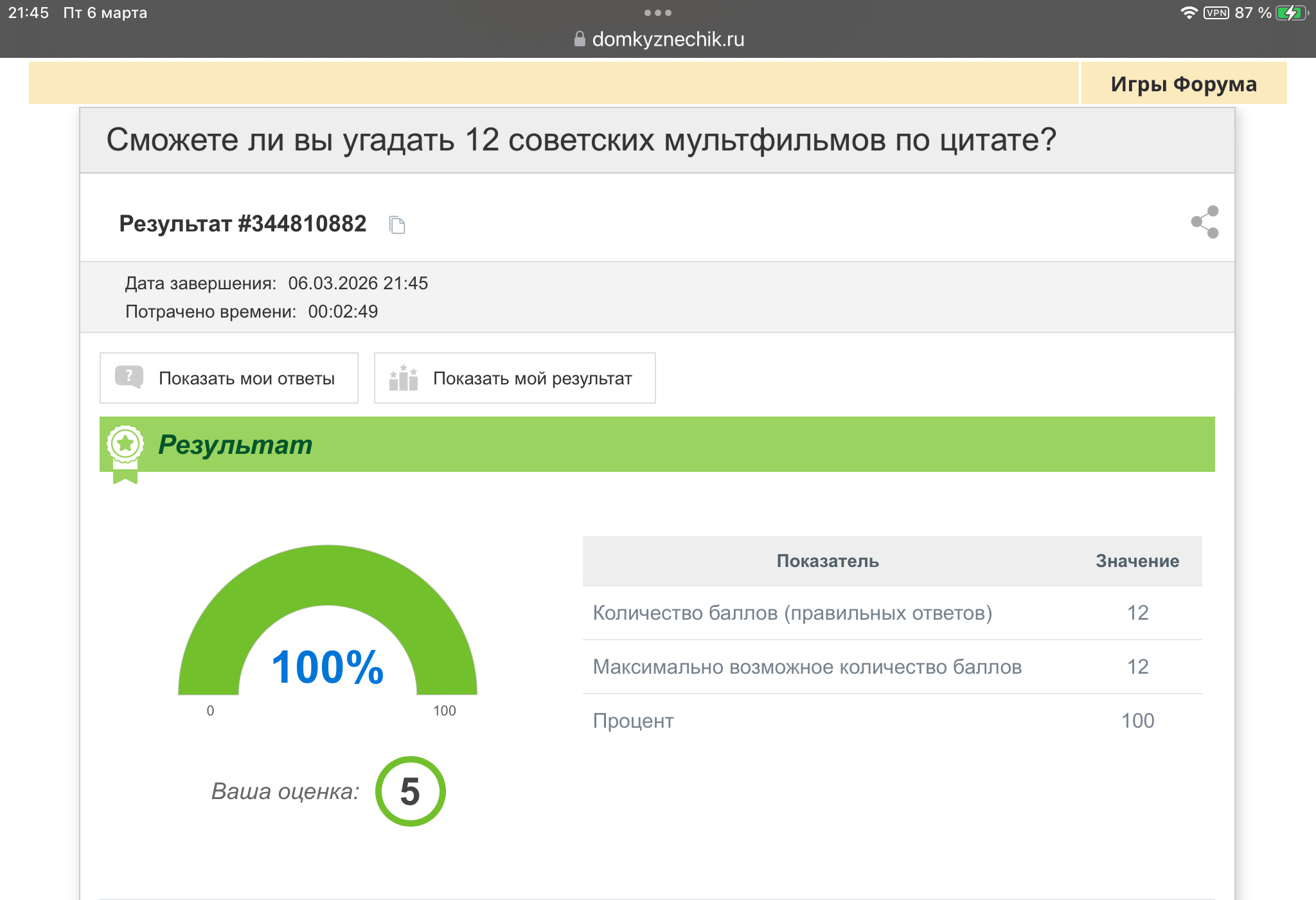
Task: Click the green 100% gauge arc
Action: tap(328, 574)
